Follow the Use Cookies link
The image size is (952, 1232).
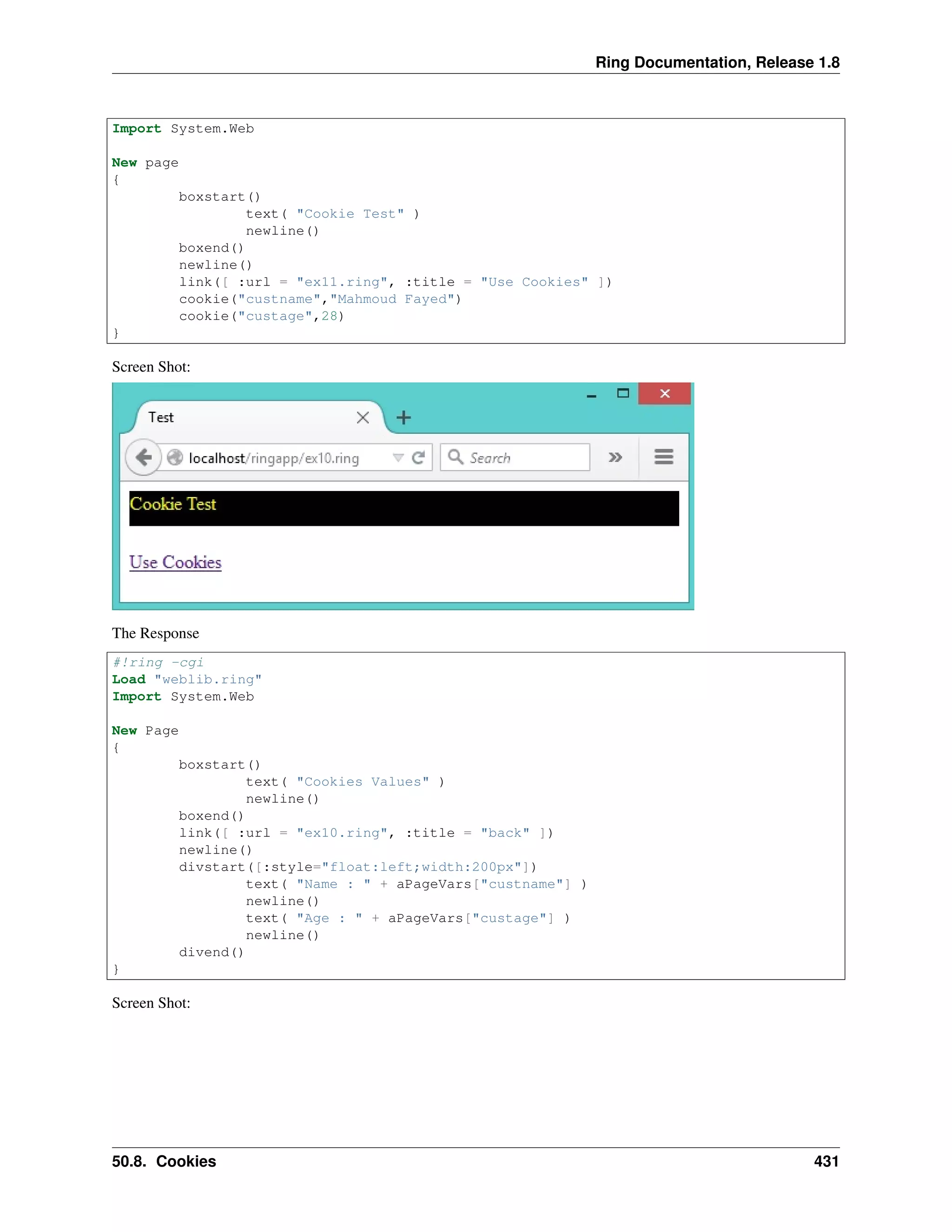click(x=175, y=563)
